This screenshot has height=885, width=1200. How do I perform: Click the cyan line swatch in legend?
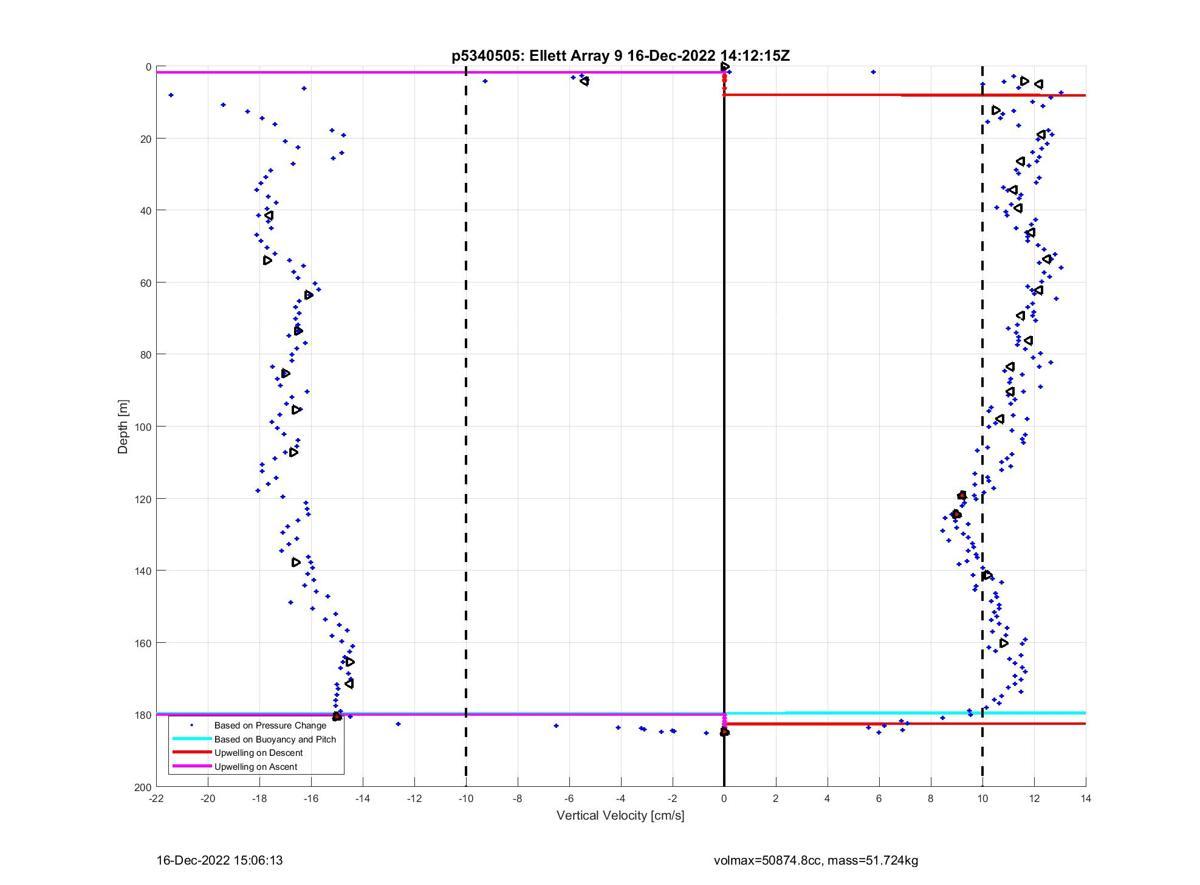[x=191, y=739]
